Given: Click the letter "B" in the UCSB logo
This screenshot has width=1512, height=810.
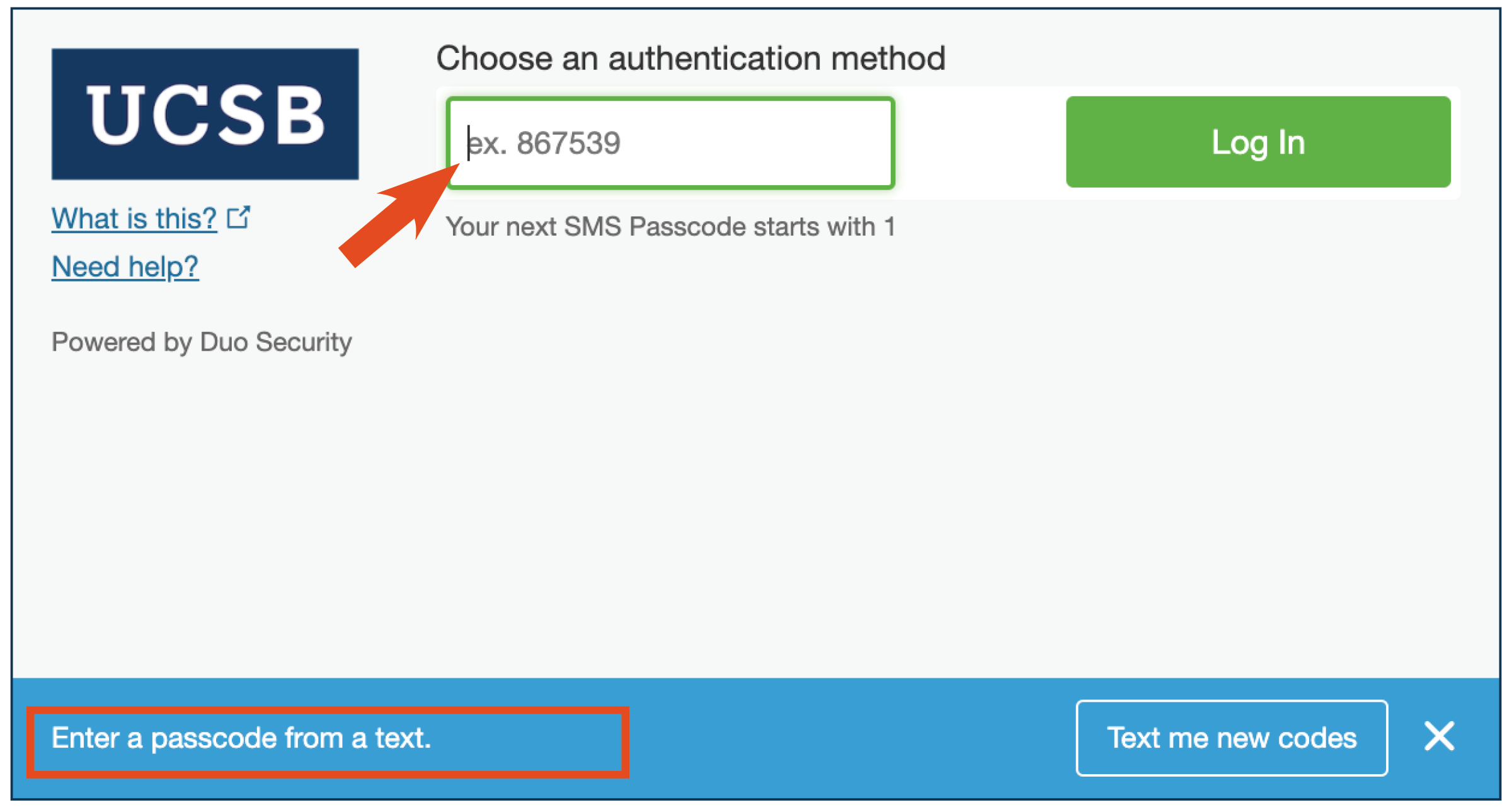Looking at the screenshot, I should point(299,115).
